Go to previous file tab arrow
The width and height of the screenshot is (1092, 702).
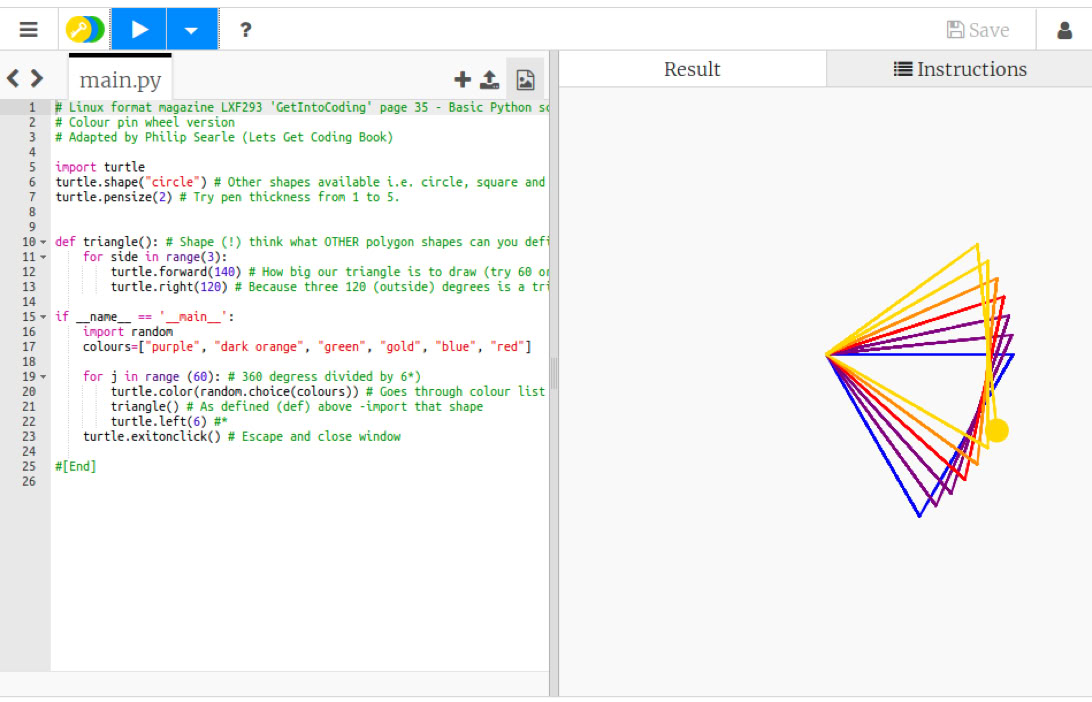(x=13, y=78)
